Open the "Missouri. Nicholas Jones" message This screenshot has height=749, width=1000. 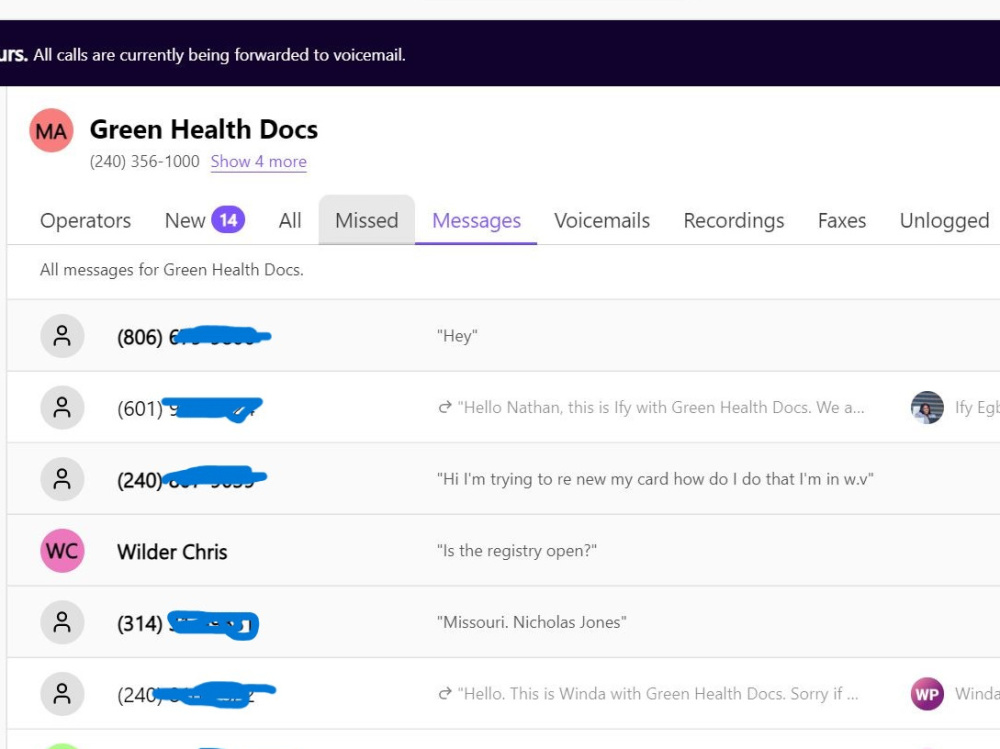pyautogui.click(x=531, y=622)
